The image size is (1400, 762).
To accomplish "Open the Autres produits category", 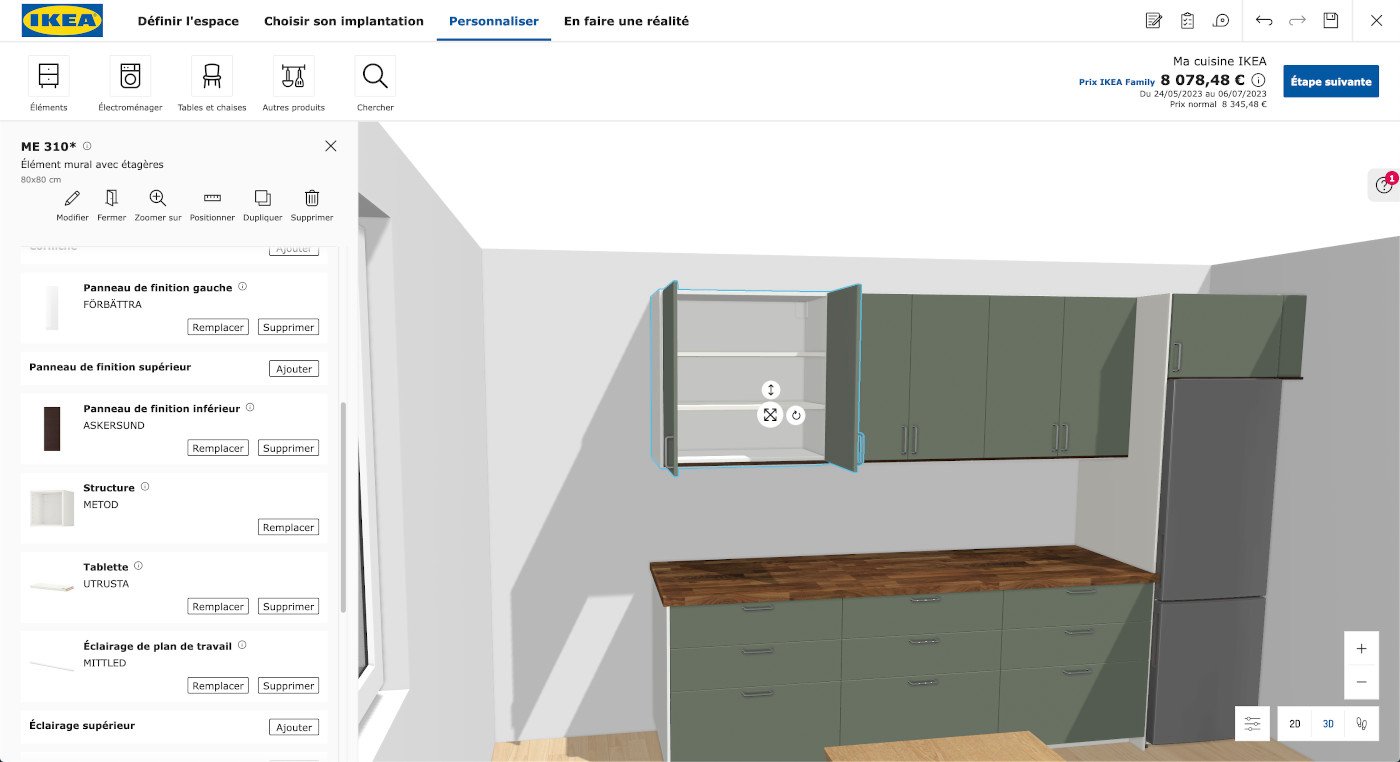I will click(294, 84).
